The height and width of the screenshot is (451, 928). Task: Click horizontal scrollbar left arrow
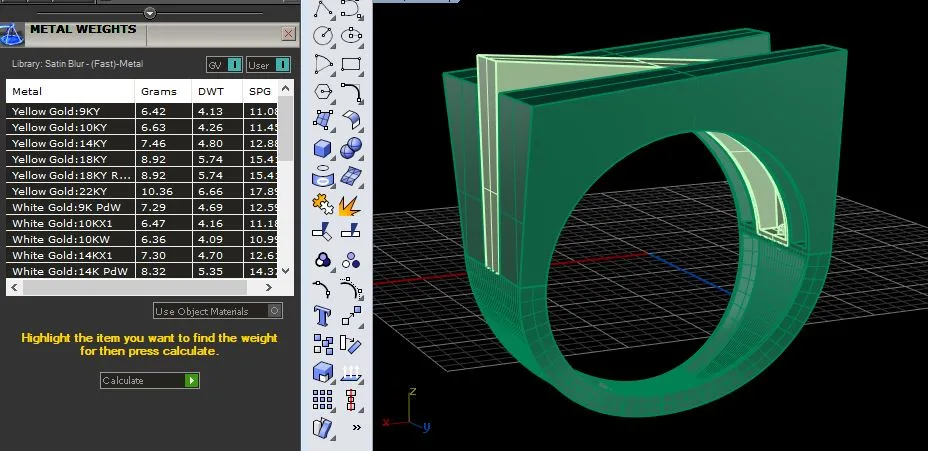15,287
